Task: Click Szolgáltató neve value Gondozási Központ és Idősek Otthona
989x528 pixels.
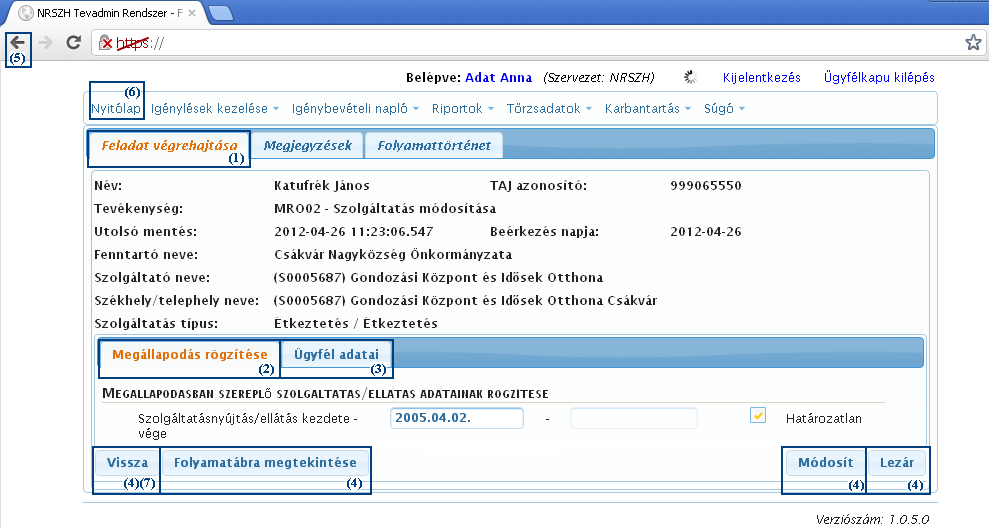Action: click(x=438, y=278)
